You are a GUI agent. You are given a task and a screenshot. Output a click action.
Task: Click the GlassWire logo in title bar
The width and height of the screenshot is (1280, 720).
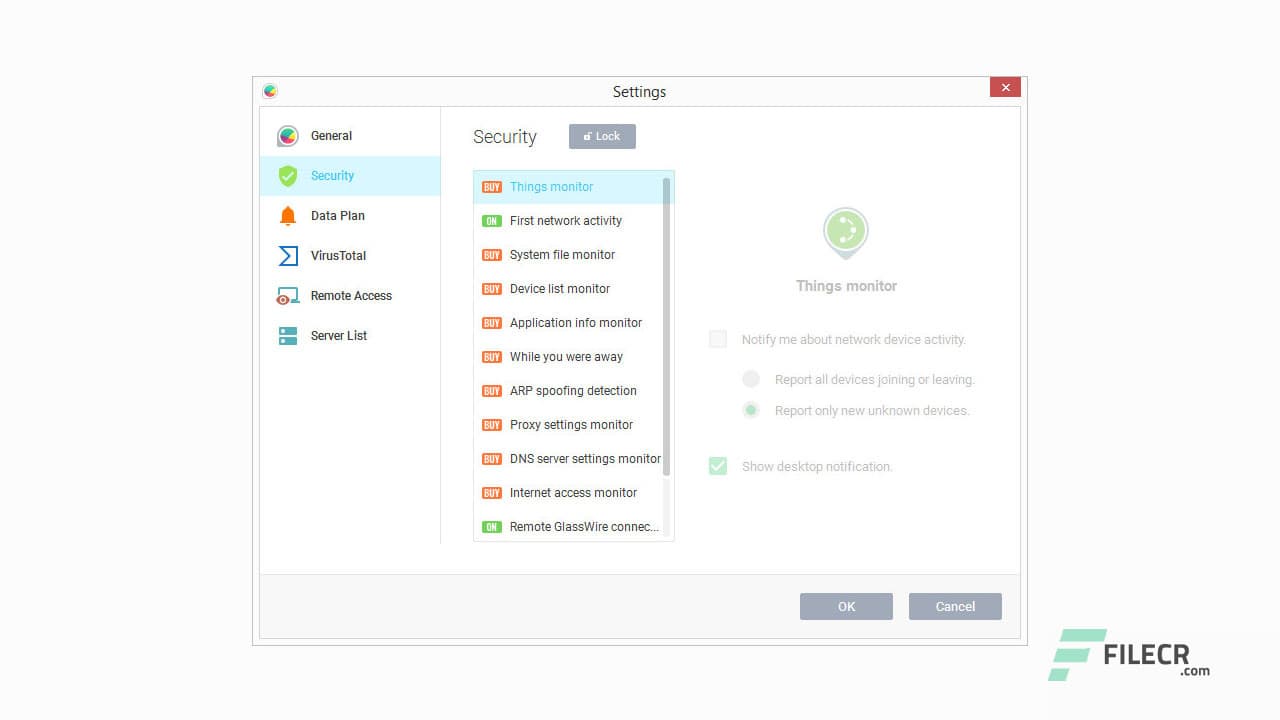point(269,90)
